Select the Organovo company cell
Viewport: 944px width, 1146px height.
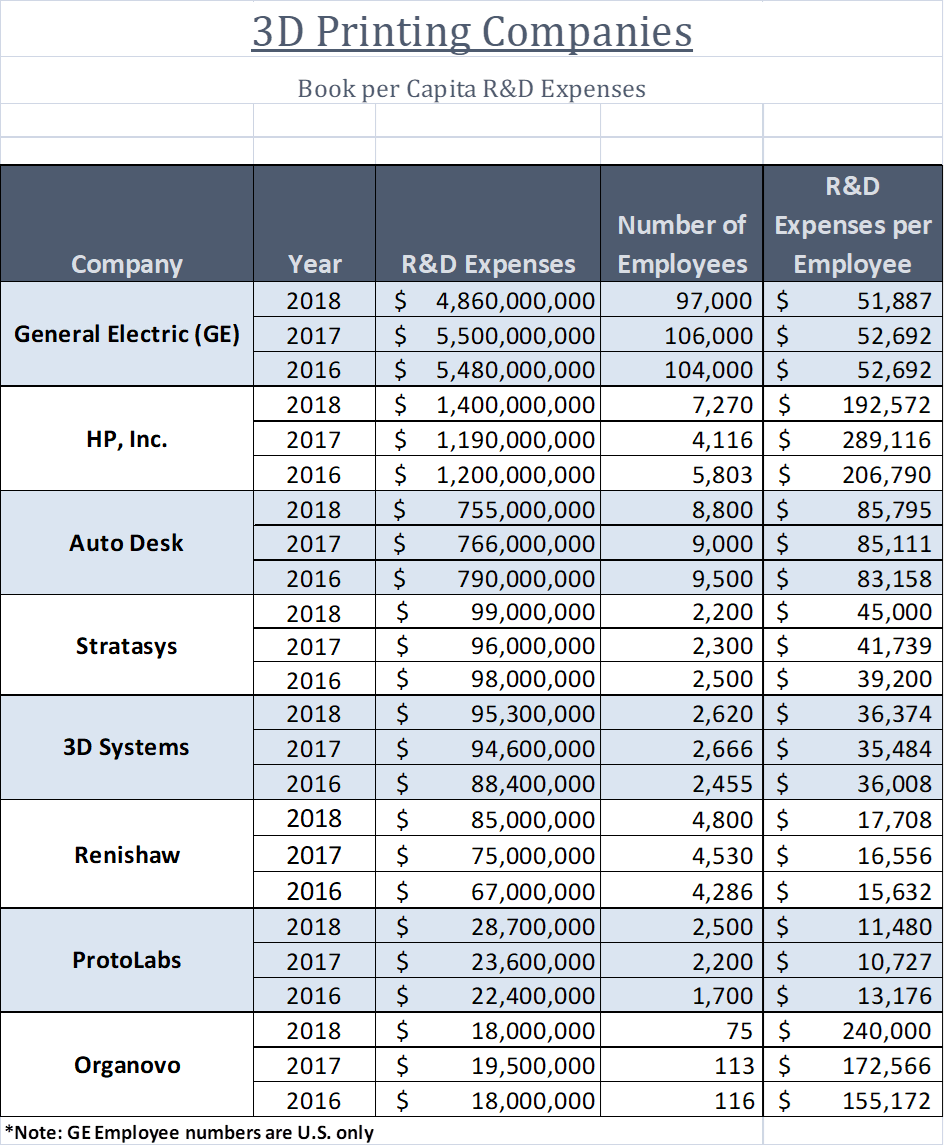tap(127, 1065)
